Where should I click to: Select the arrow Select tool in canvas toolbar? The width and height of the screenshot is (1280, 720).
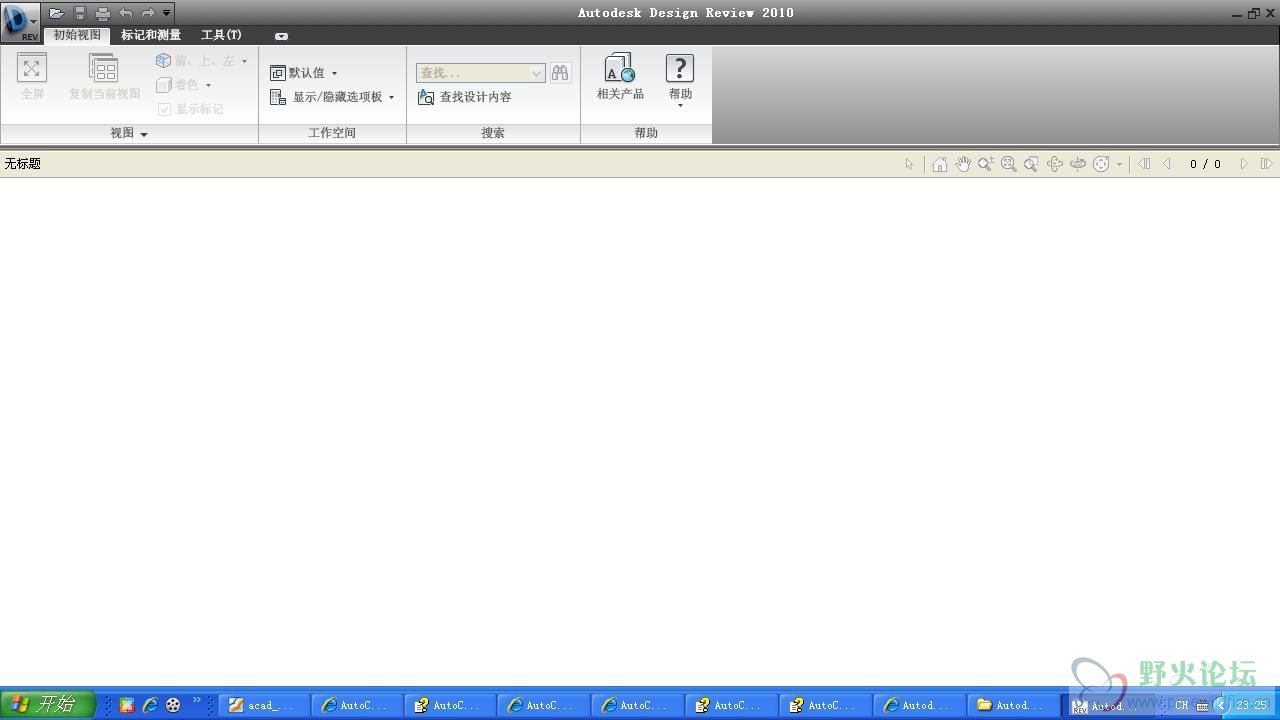tap(909, 164)
